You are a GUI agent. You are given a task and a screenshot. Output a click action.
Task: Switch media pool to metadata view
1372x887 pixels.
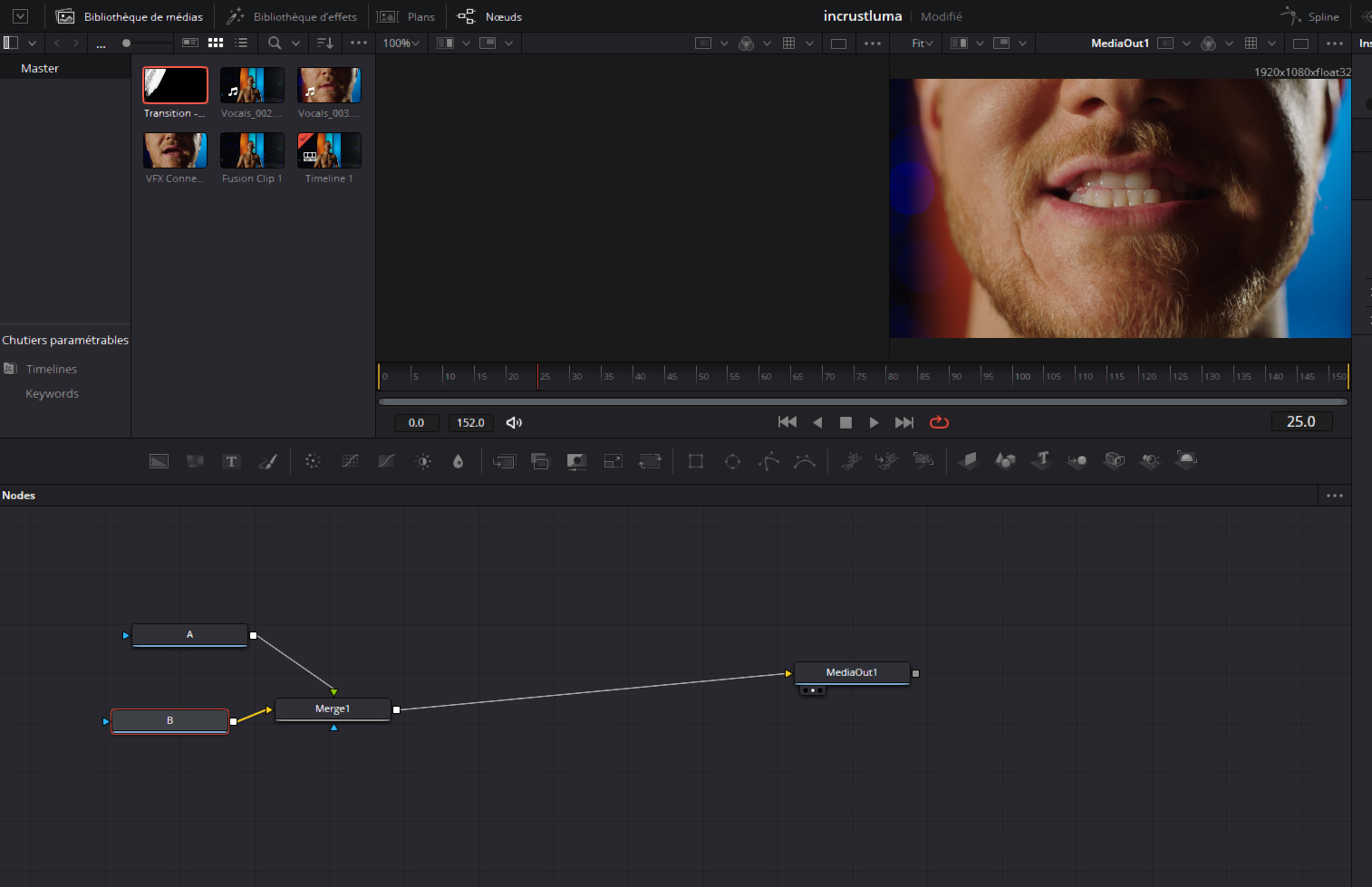coord(190,43)
